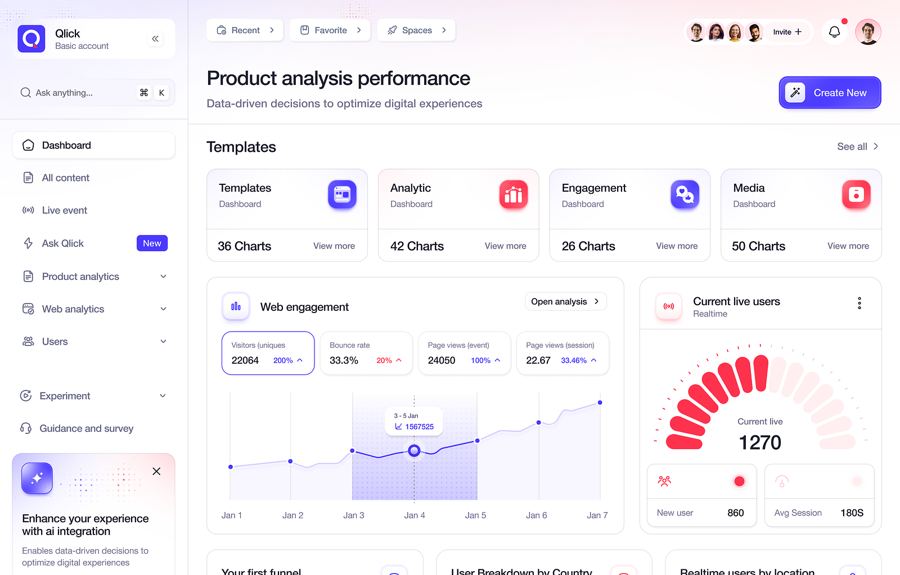The height and width of the screenshot is (575, 900).
Task: Click the Dashboard home icon in sidebar
Action: point(28,145)
